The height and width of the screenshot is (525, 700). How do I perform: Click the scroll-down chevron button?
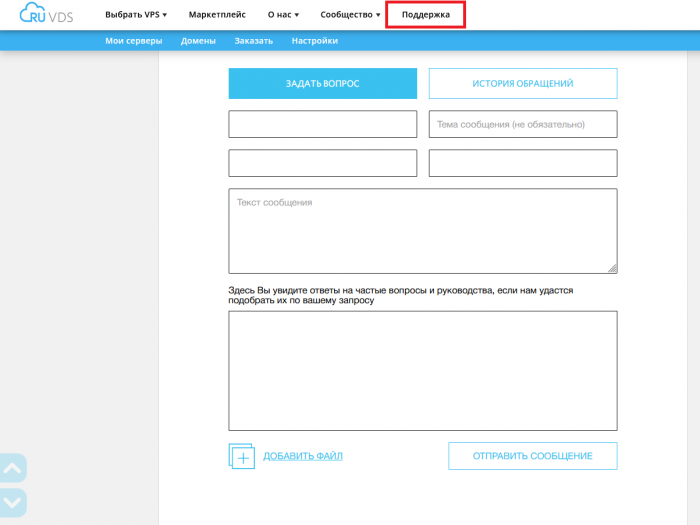[x=13, y=502]
